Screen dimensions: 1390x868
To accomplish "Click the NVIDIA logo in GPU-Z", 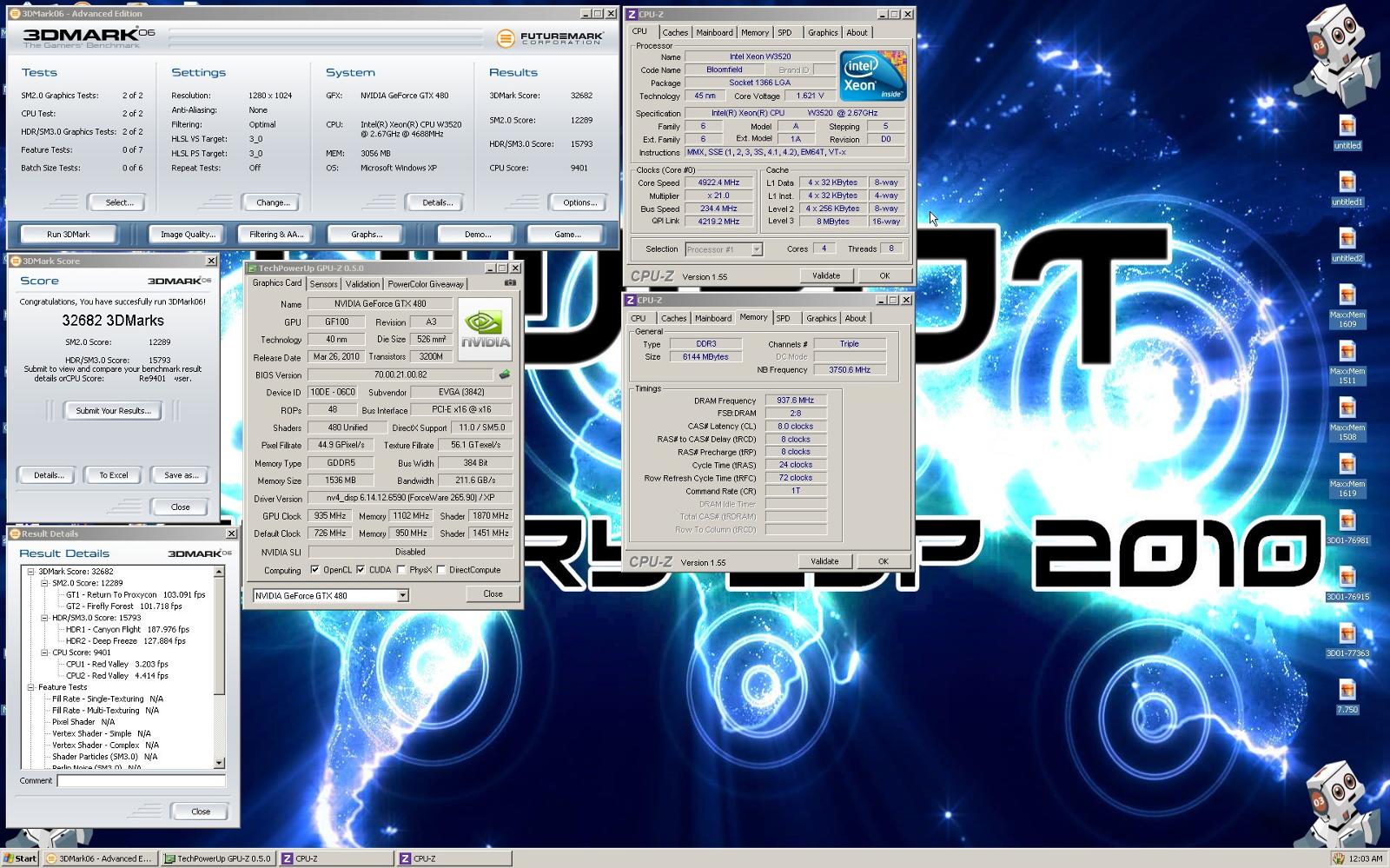I will 485,329.
